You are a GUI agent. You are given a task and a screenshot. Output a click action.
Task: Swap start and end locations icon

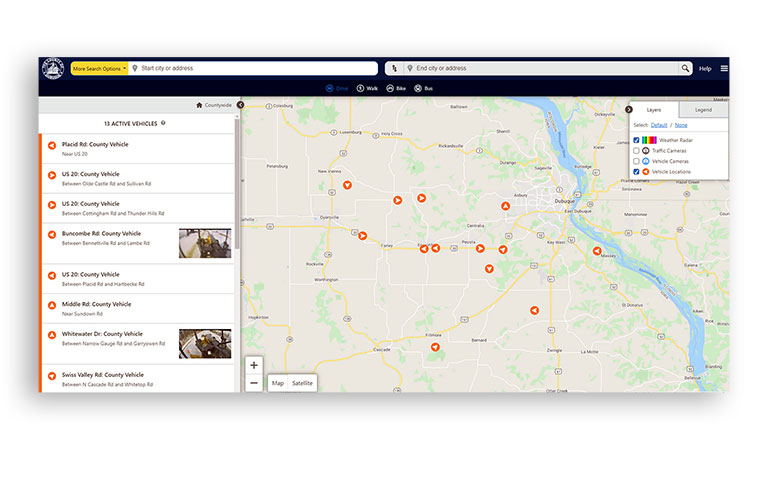point(394,68)
